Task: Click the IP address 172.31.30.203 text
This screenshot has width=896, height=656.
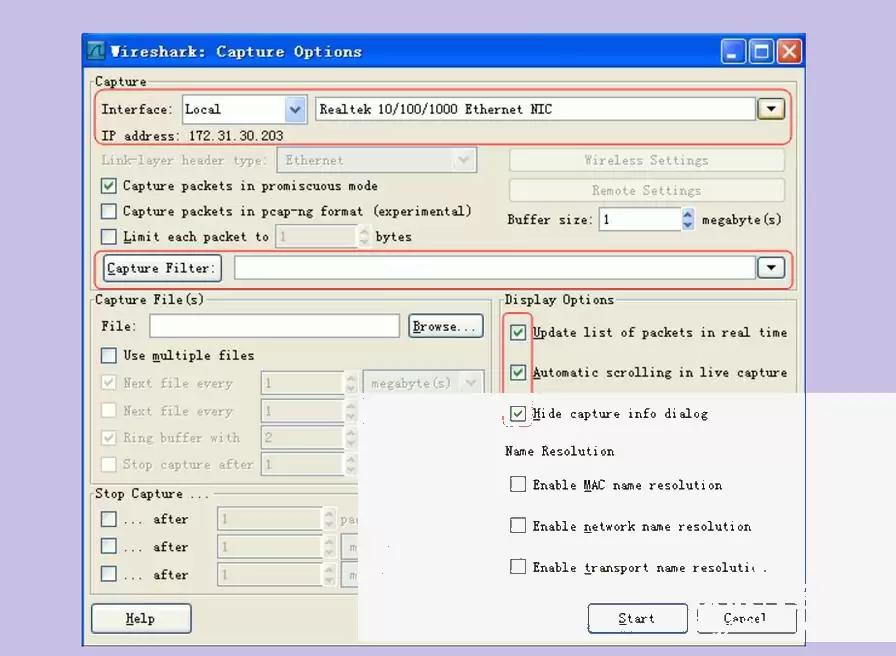Action: pos(192,136)
